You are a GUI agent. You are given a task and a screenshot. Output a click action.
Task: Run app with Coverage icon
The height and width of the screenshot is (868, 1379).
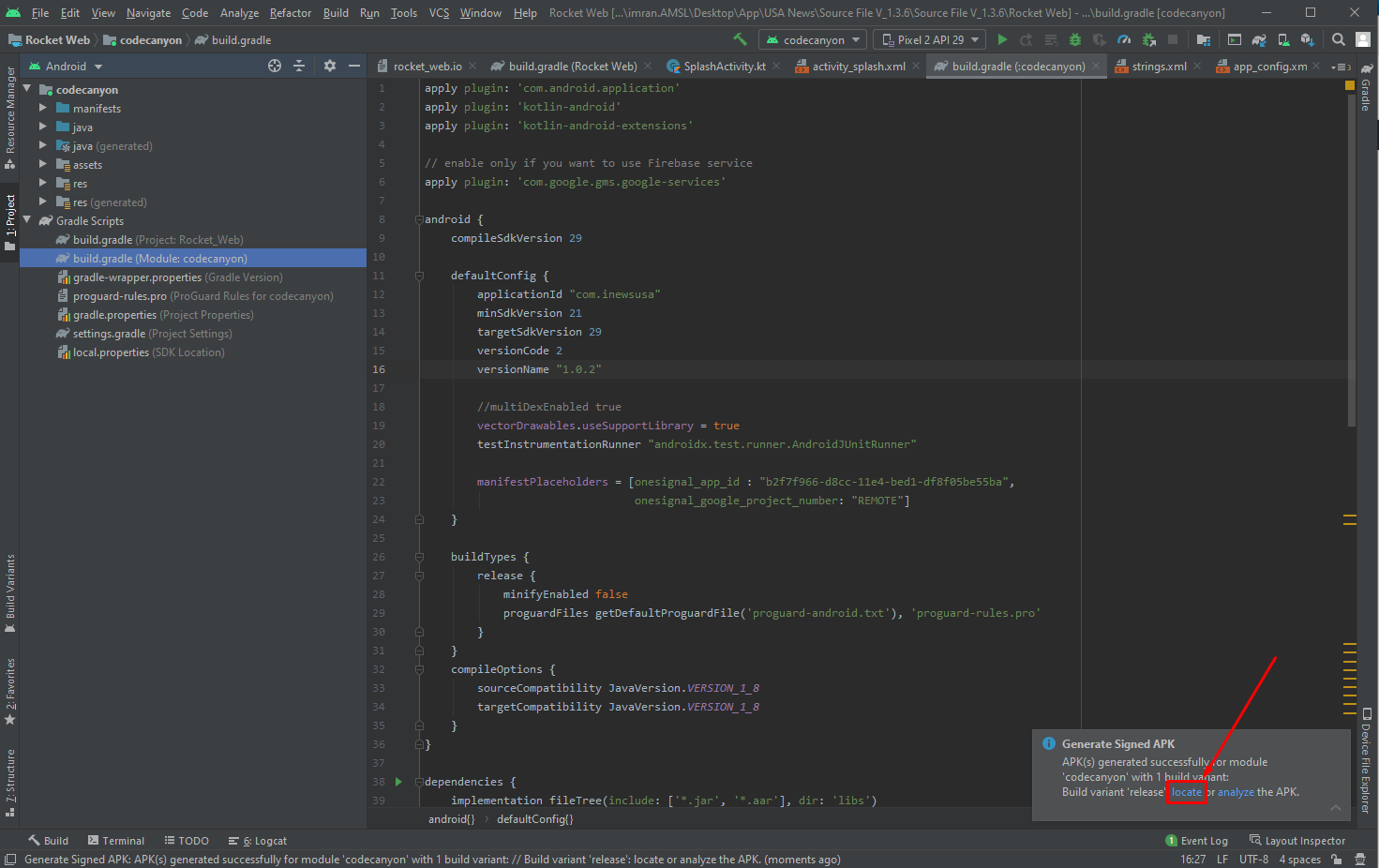pos(1100,39)
